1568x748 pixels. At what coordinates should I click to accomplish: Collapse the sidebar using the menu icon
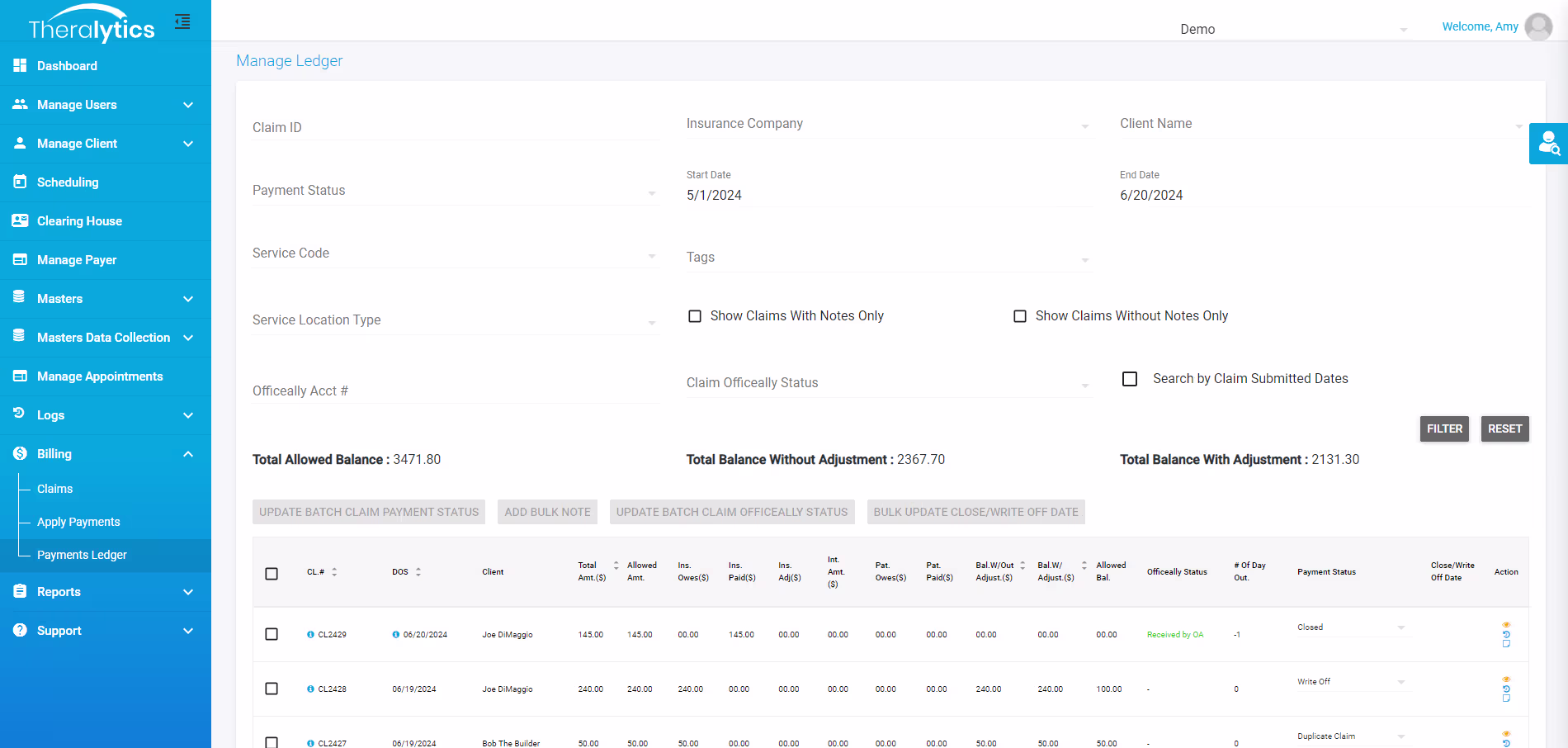point(182,21)
